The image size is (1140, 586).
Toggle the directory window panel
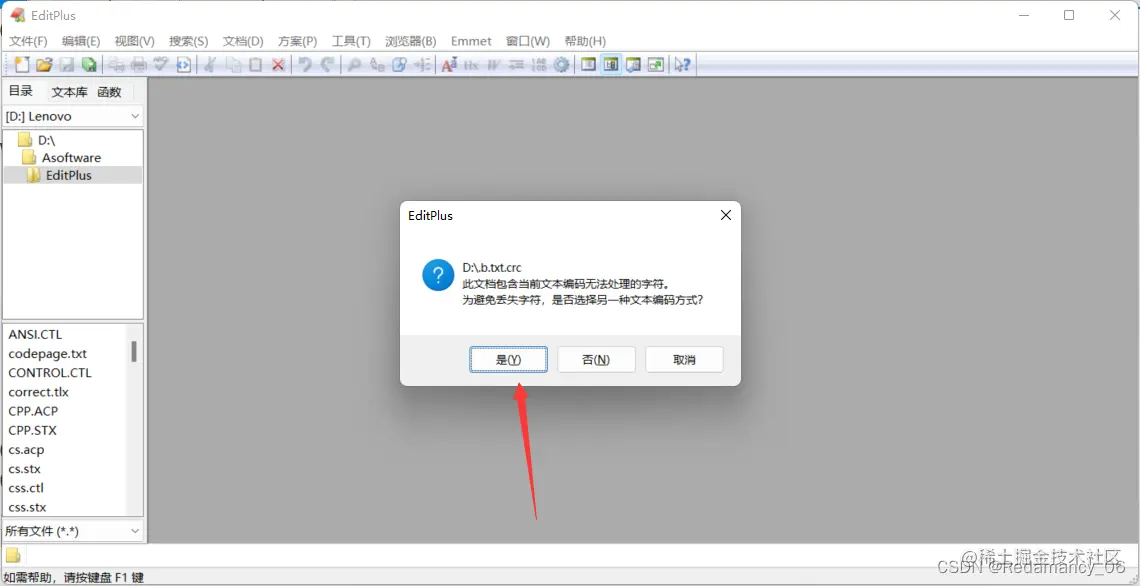pyautogui.click(x=588, y=64)
